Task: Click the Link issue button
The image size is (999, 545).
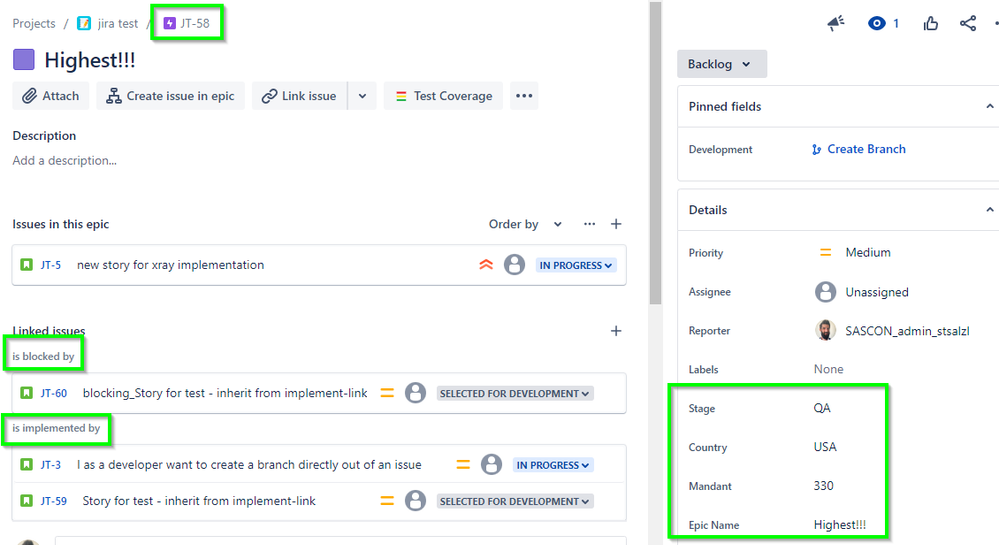Action: [x=299, y=96]
